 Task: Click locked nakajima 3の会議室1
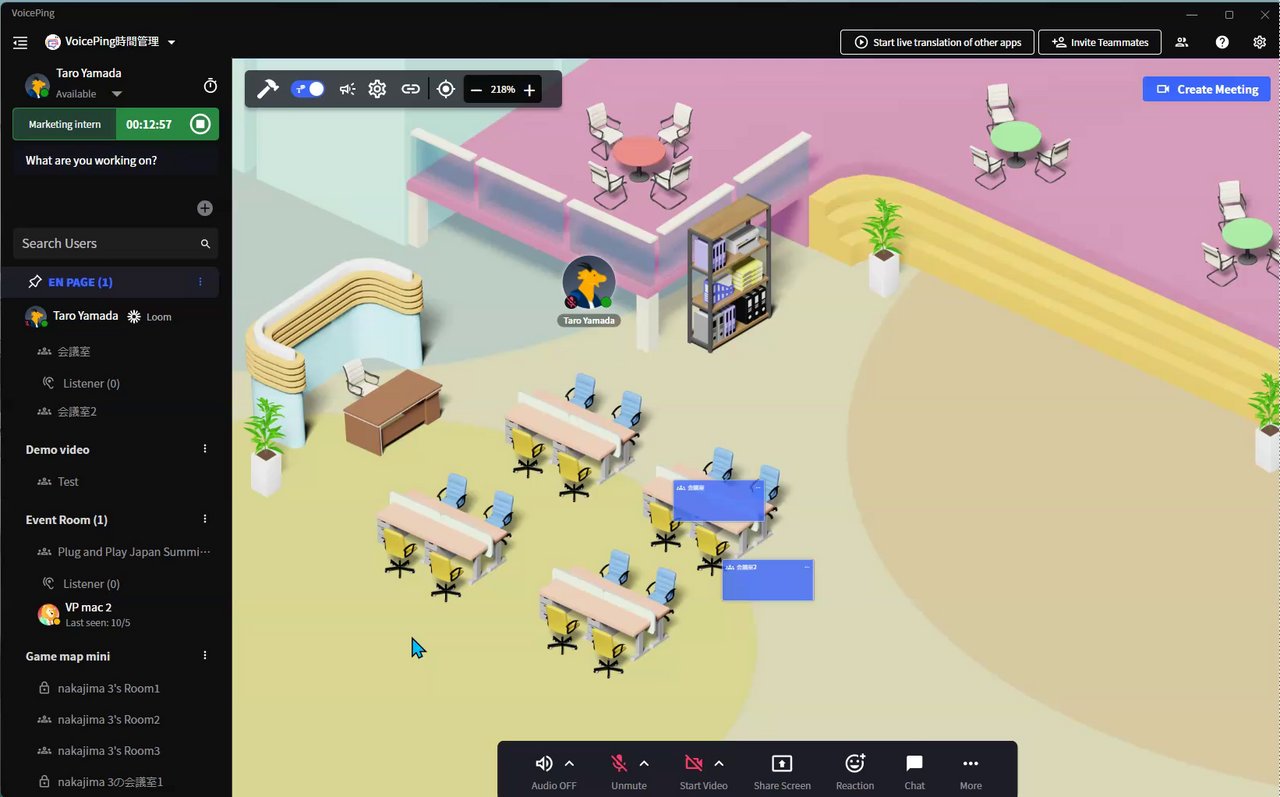(x=110, y=781)
